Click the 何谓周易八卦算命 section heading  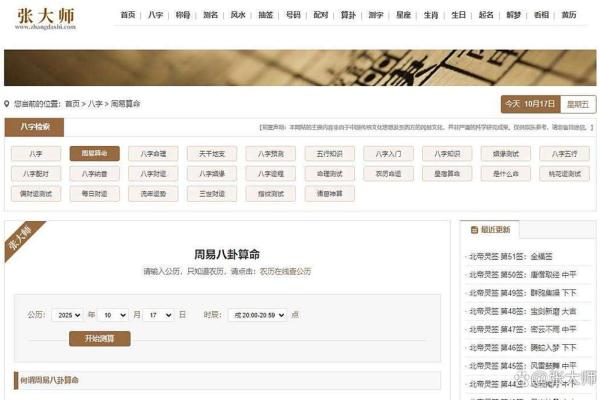(49, 380)
